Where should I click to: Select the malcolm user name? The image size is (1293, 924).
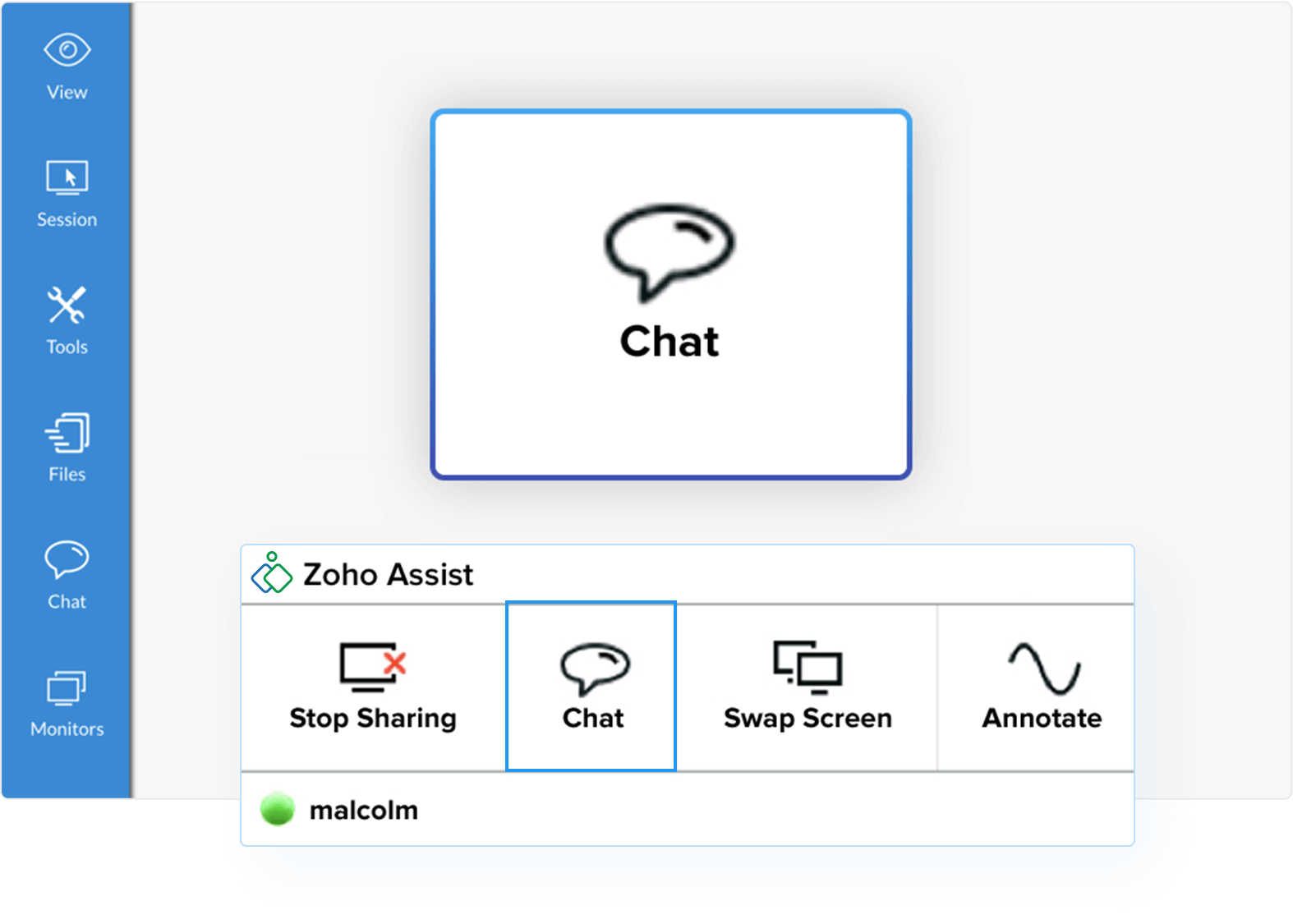364,810
